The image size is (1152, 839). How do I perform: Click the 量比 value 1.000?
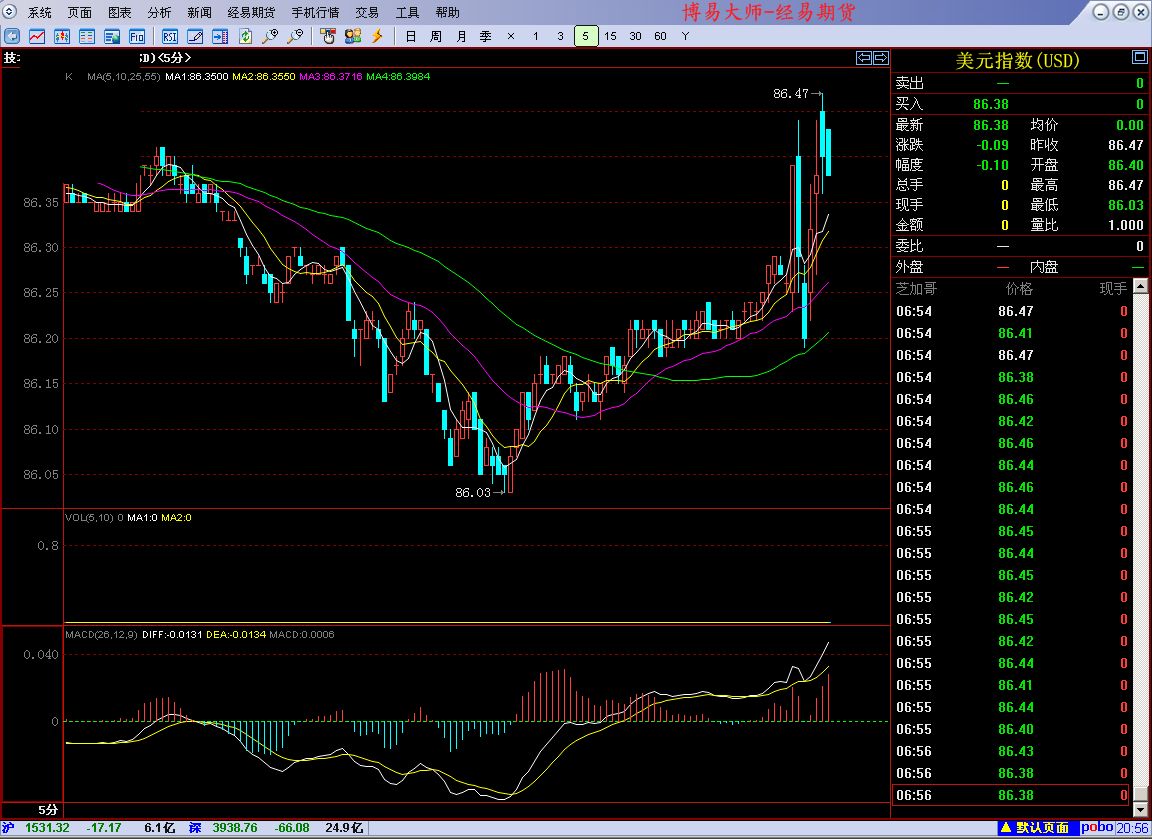[x=1126, y=226]
